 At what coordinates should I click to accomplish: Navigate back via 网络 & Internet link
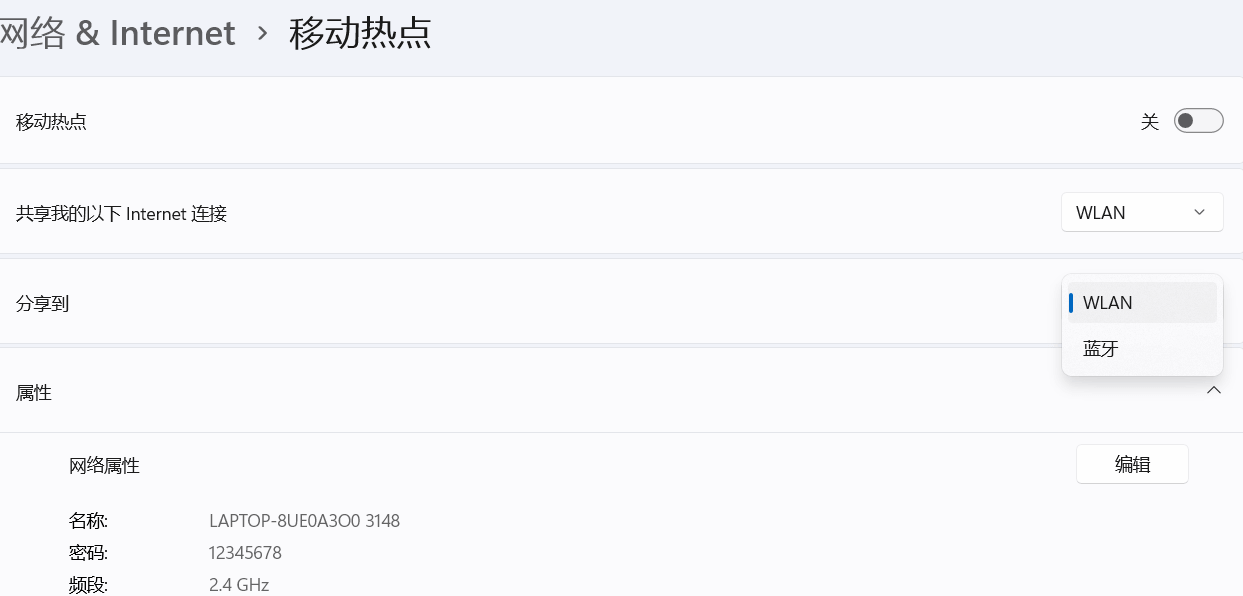coord(117,33)
